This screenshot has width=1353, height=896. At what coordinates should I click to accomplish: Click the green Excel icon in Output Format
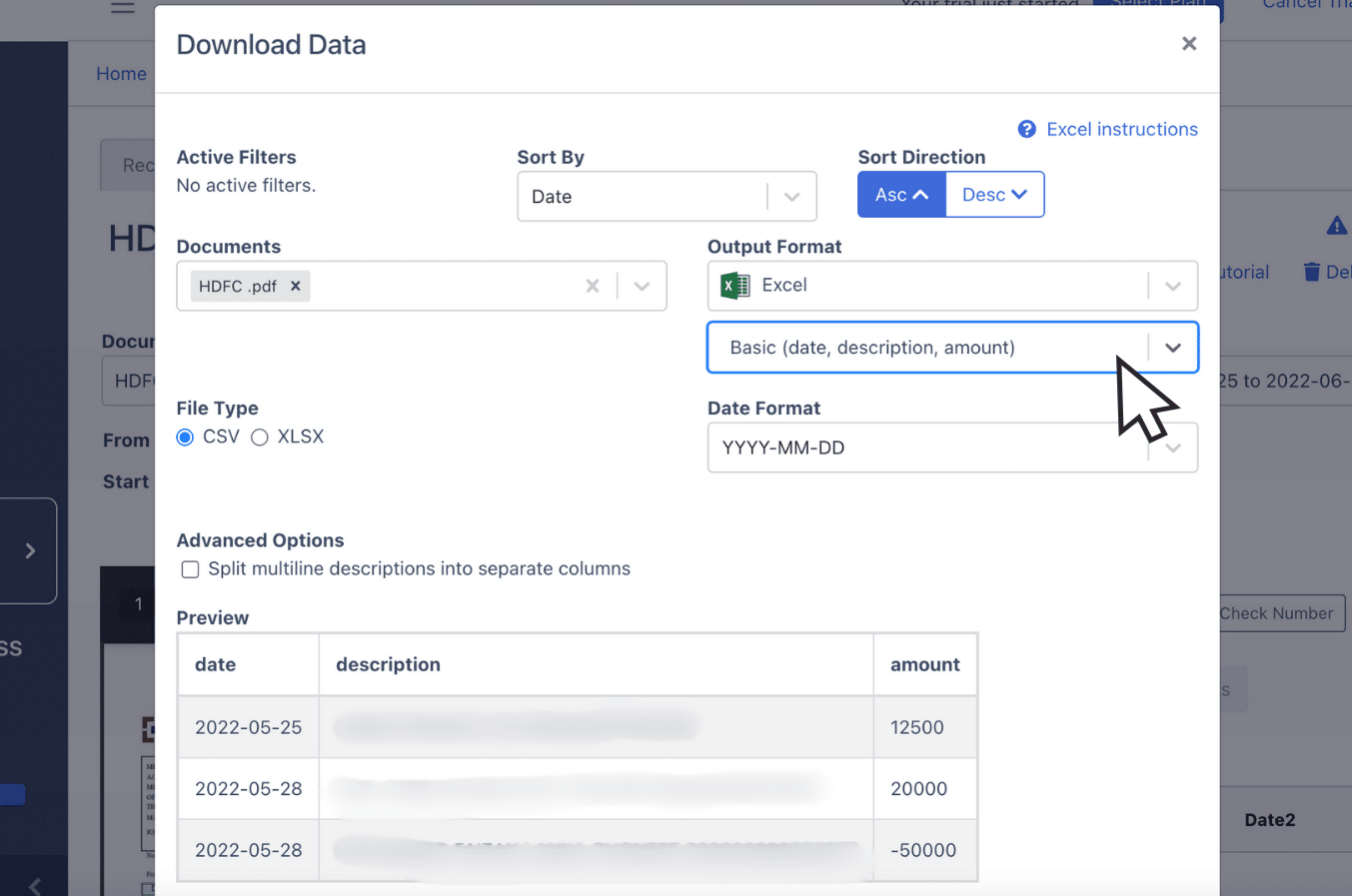click(x=735, y=286)
